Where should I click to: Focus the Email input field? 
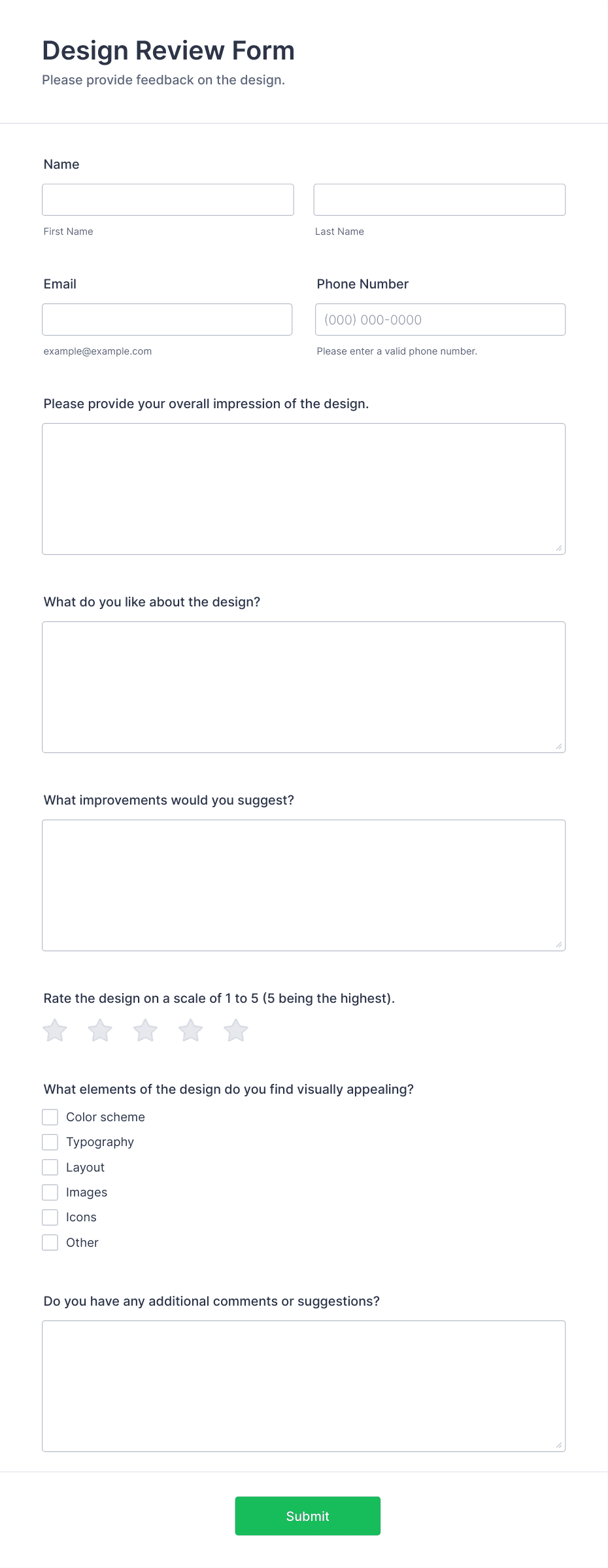click(x=167, y=319)
